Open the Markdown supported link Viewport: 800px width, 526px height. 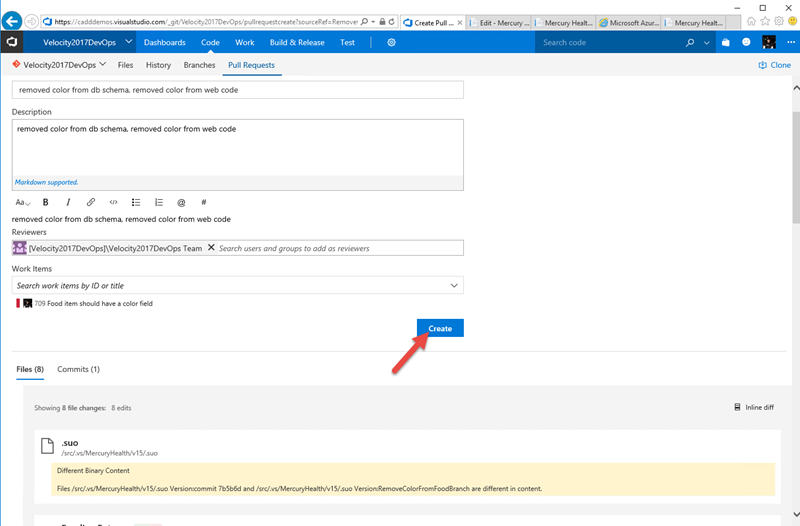(46, 182)
